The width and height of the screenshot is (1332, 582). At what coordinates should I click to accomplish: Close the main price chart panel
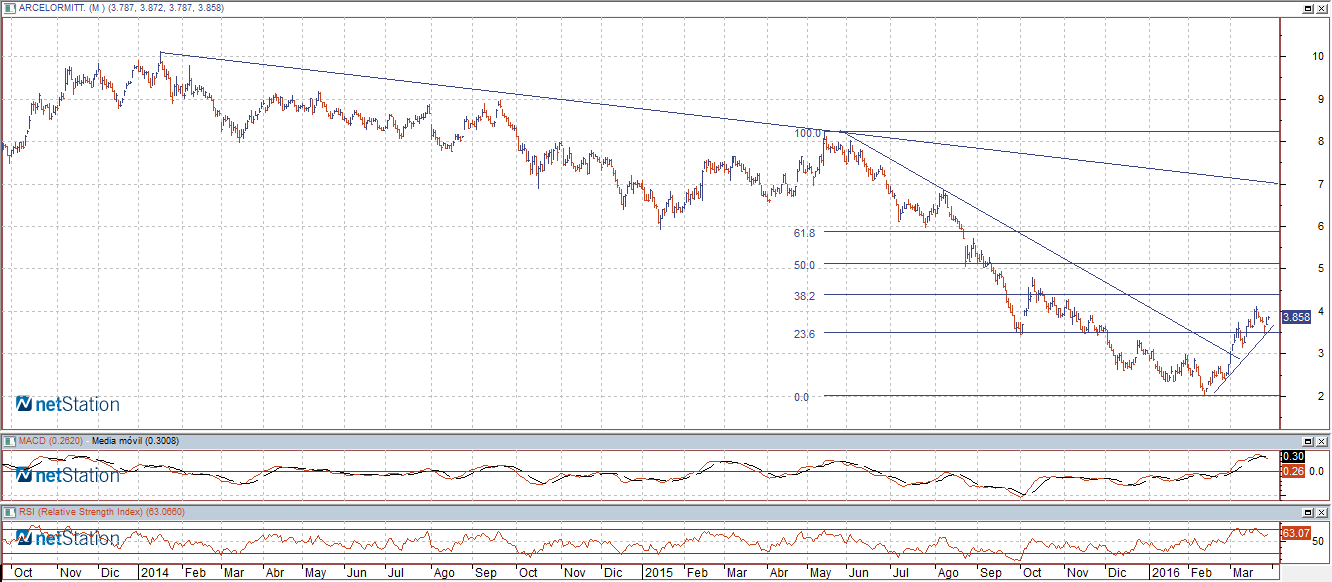[1322, 8]
